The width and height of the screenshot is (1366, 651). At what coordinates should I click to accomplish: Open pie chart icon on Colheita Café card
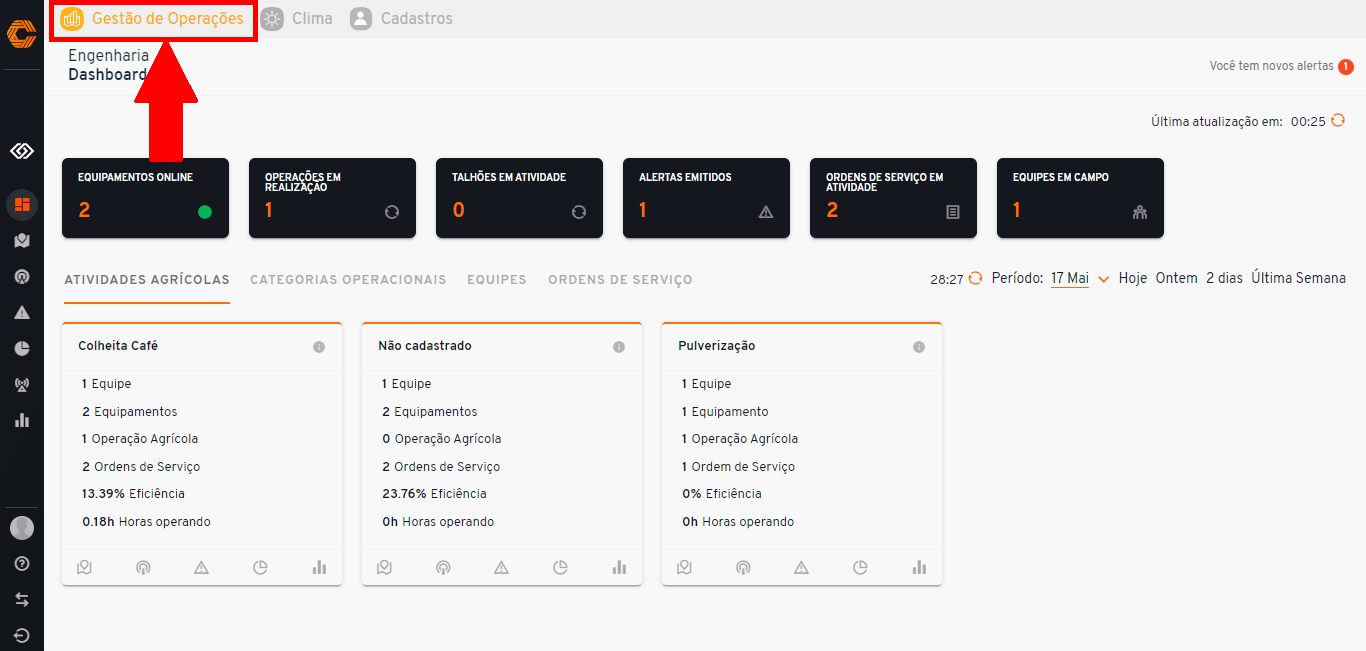[260, 567]
